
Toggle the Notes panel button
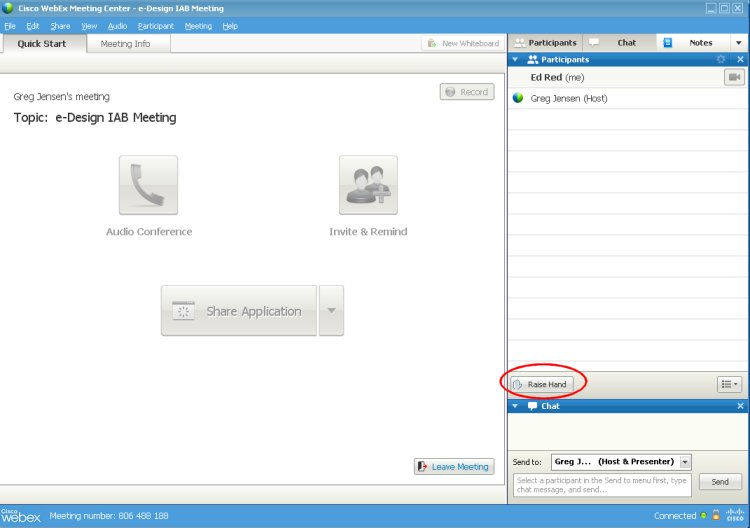pos(693,43)
